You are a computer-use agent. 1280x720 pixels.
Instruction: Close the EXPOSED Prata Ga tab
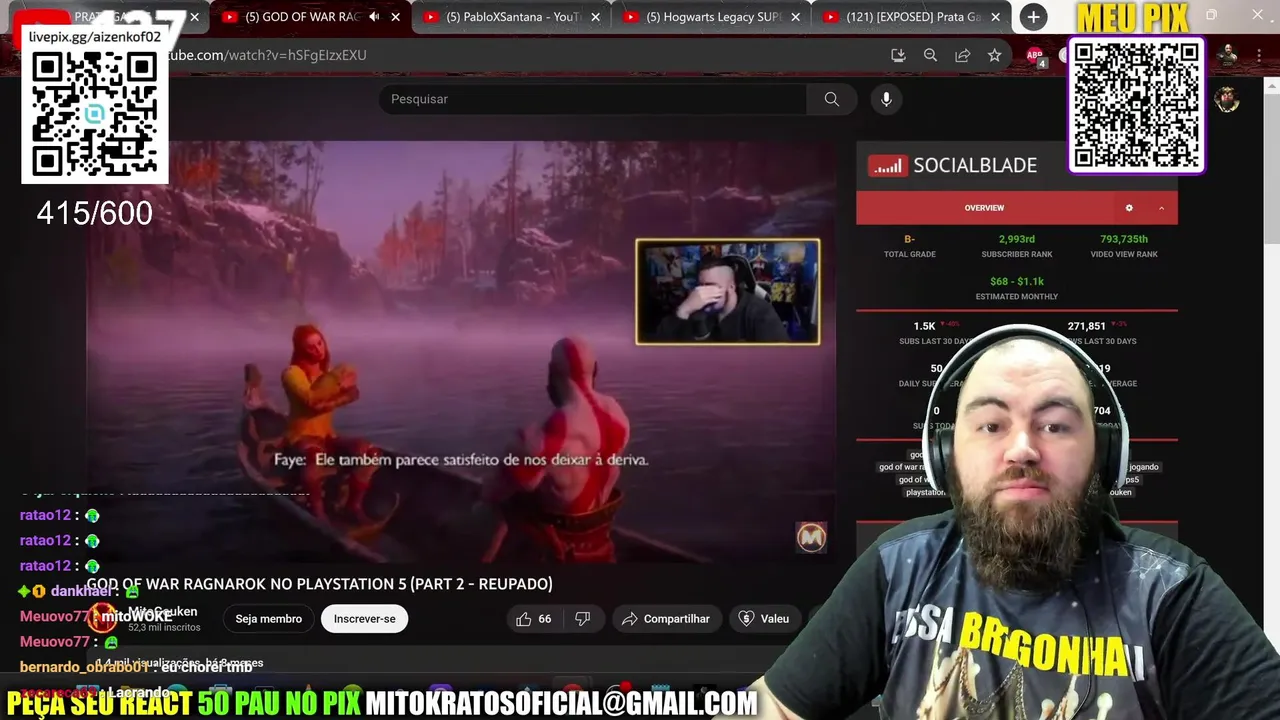(x=996, y=17)
